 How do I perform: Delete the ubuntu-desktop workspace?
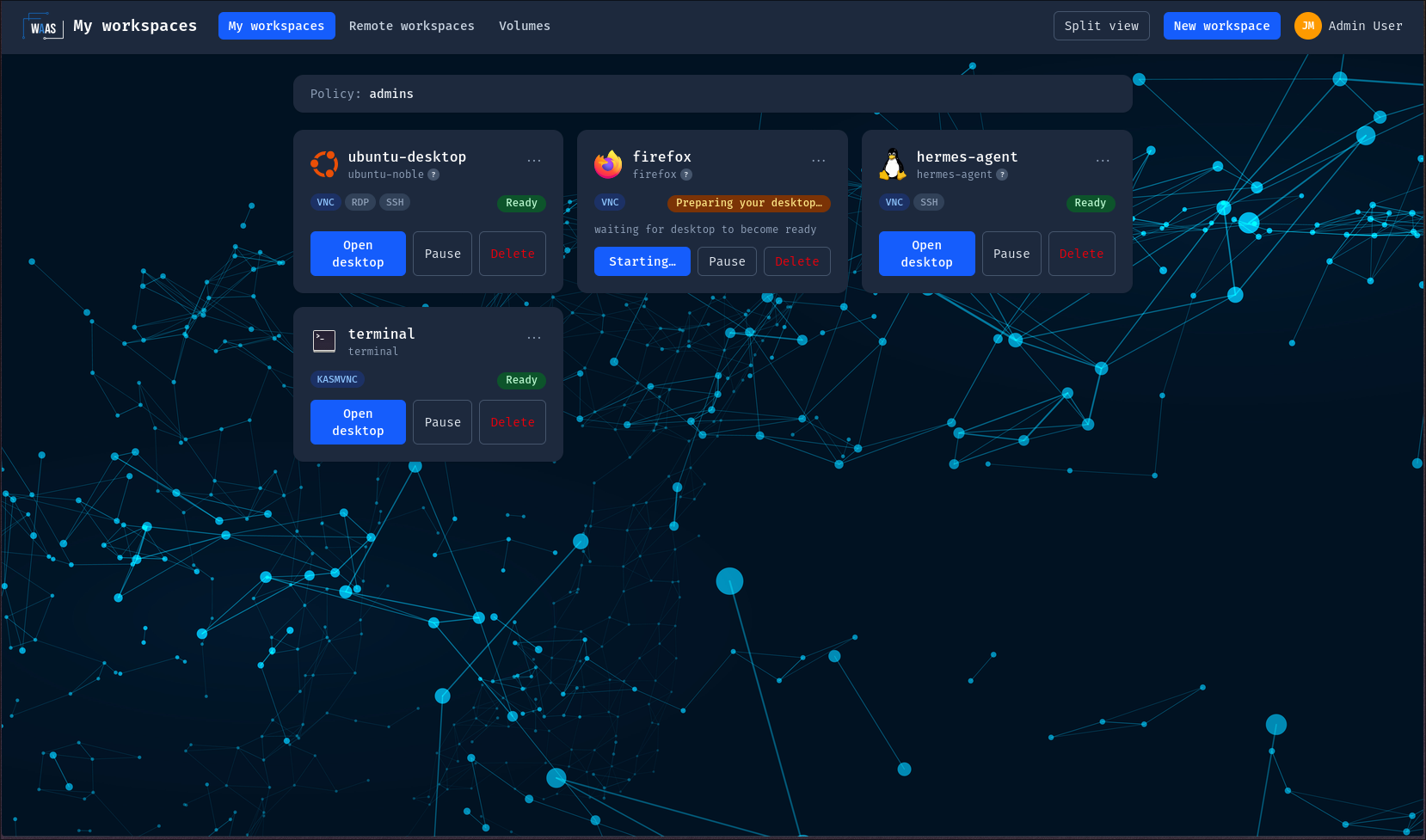(513, 254)
